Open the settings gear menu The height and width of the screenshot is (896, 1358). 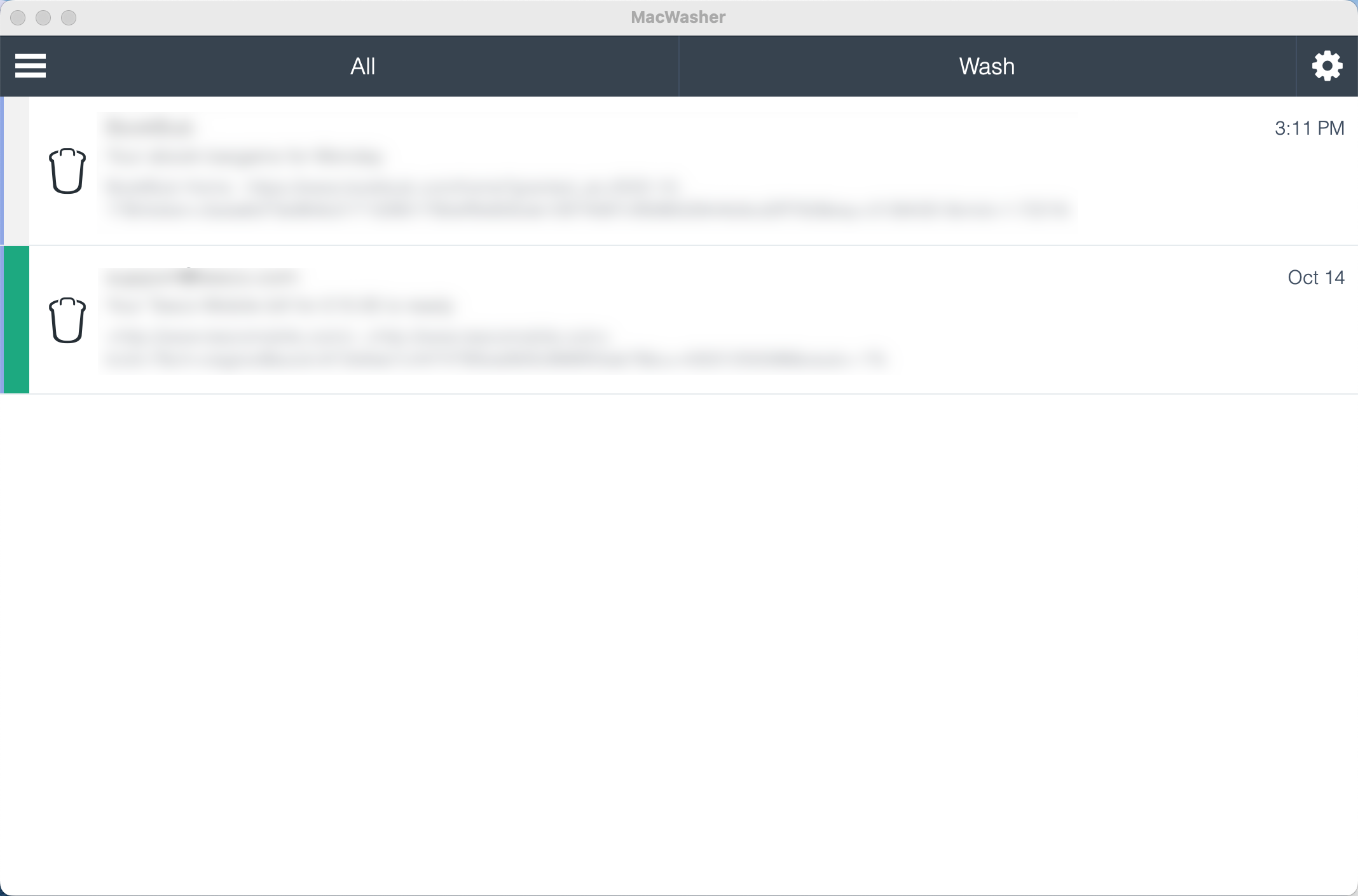pyautogui.click(x=1326, y=65)
